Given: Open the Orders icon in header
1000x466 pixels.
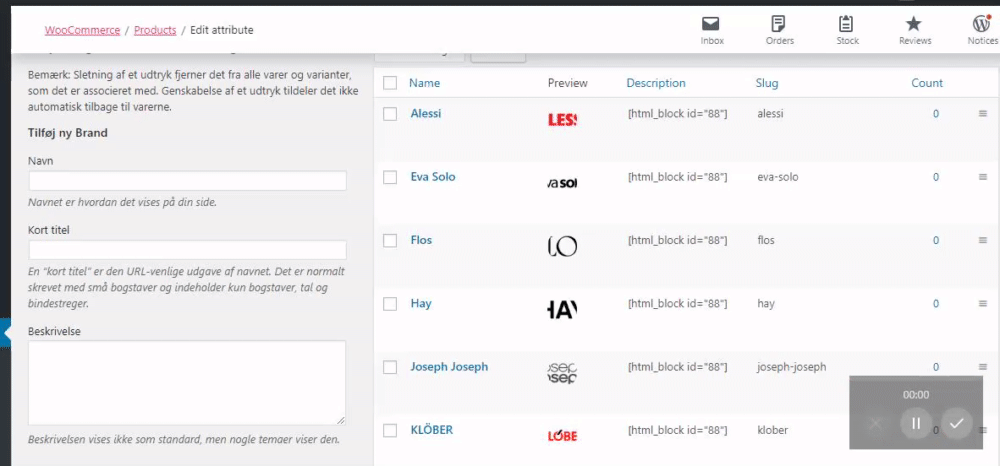Looking at the screenshot, I should [x=779, y=24].
